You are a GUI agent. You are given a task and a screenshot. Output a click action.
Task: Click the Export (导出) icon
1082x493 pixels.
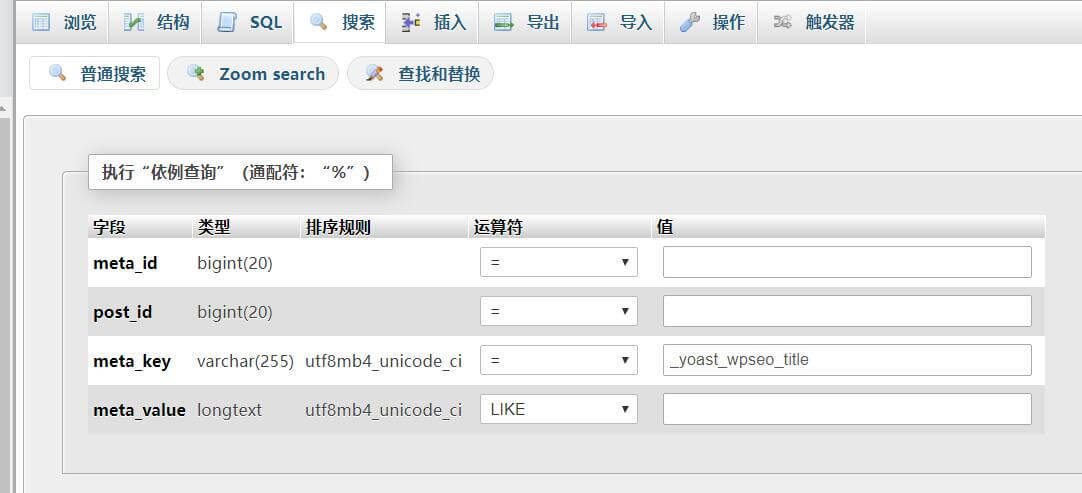coord(503,22)
